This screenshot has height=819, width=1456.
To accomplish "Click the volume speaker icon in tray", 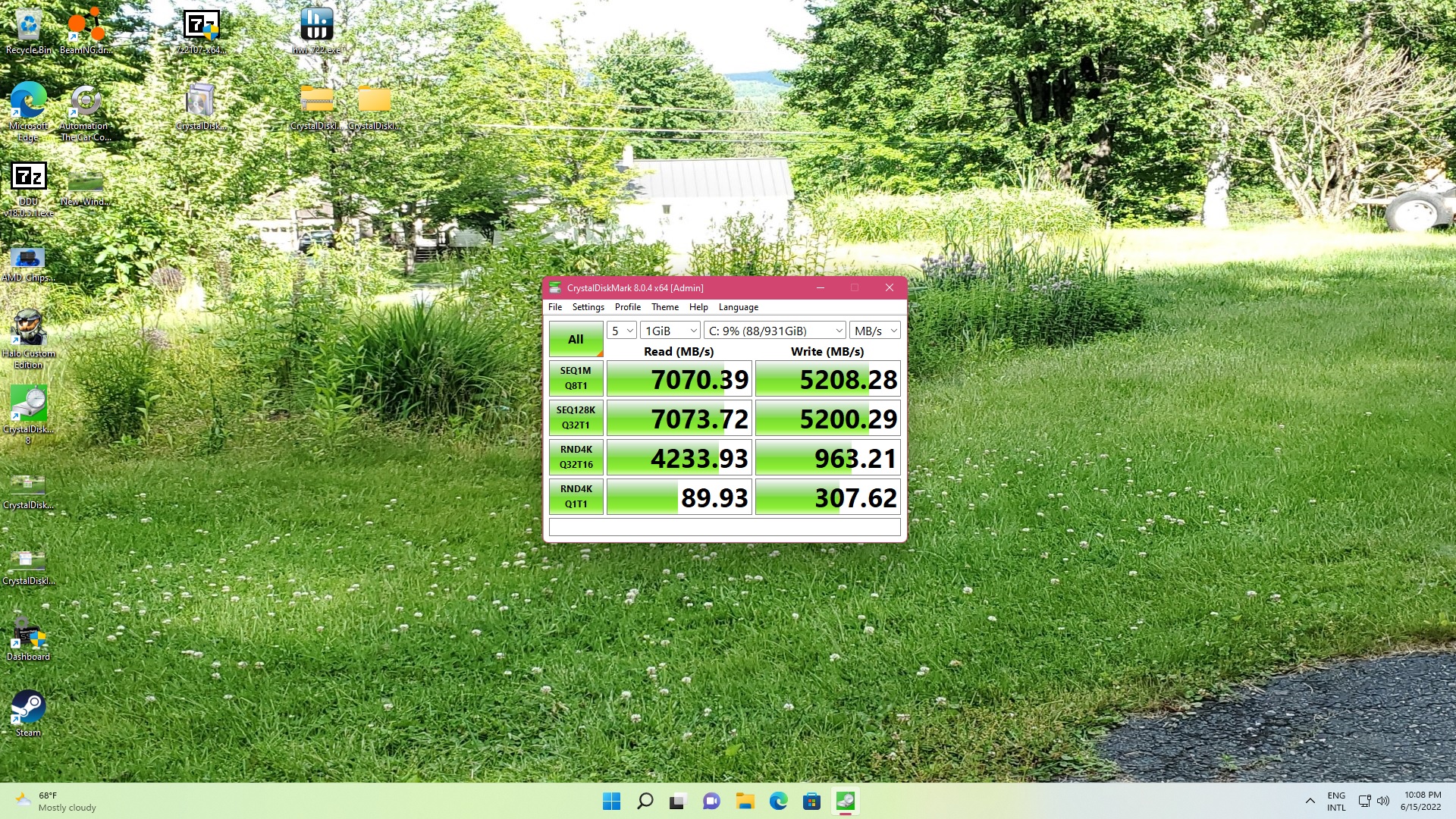I will click(x=1383, y=801).
